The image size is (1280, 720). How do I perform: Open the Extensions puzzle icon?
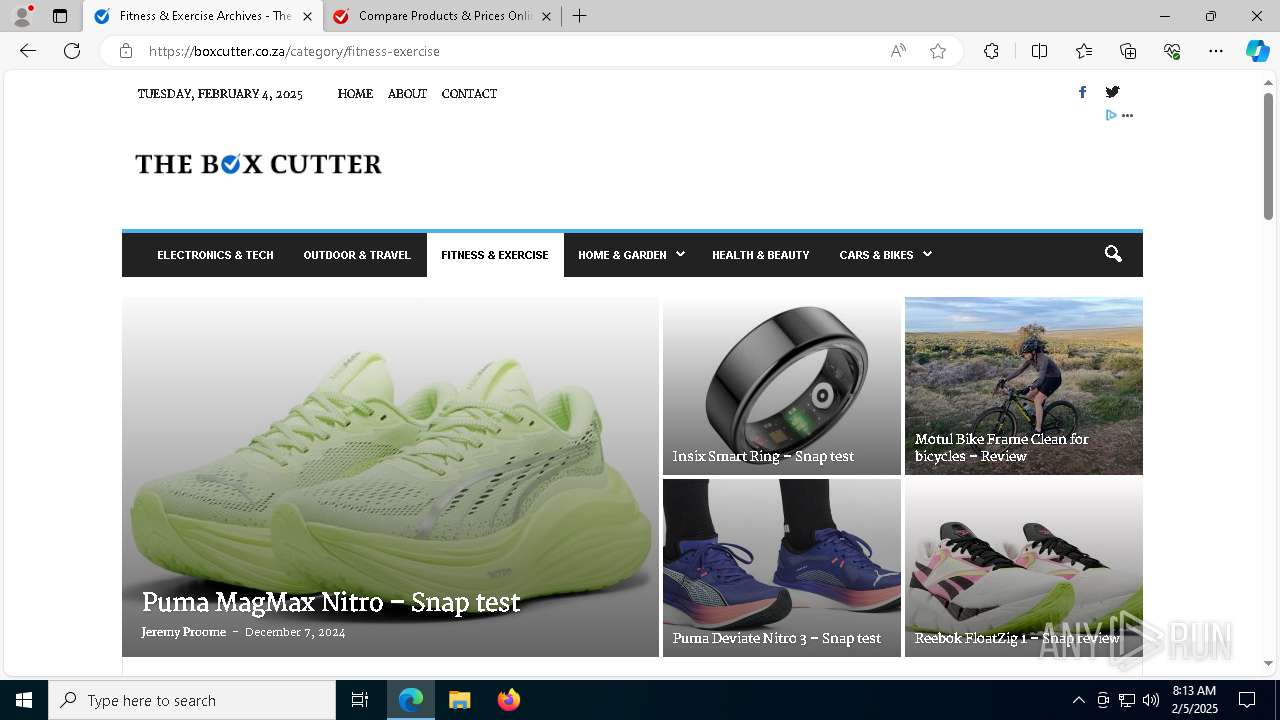pyautogui.click(x=991, y=51)
